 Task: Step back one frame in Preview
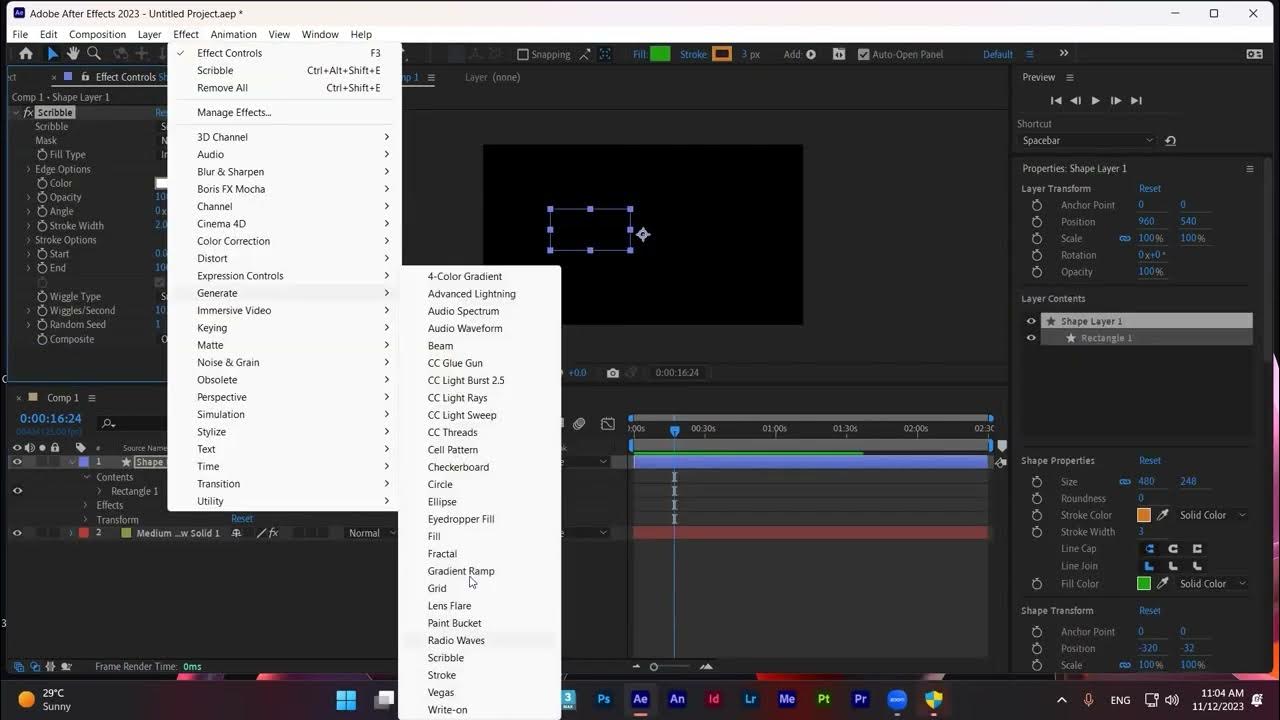[1076, 101]
